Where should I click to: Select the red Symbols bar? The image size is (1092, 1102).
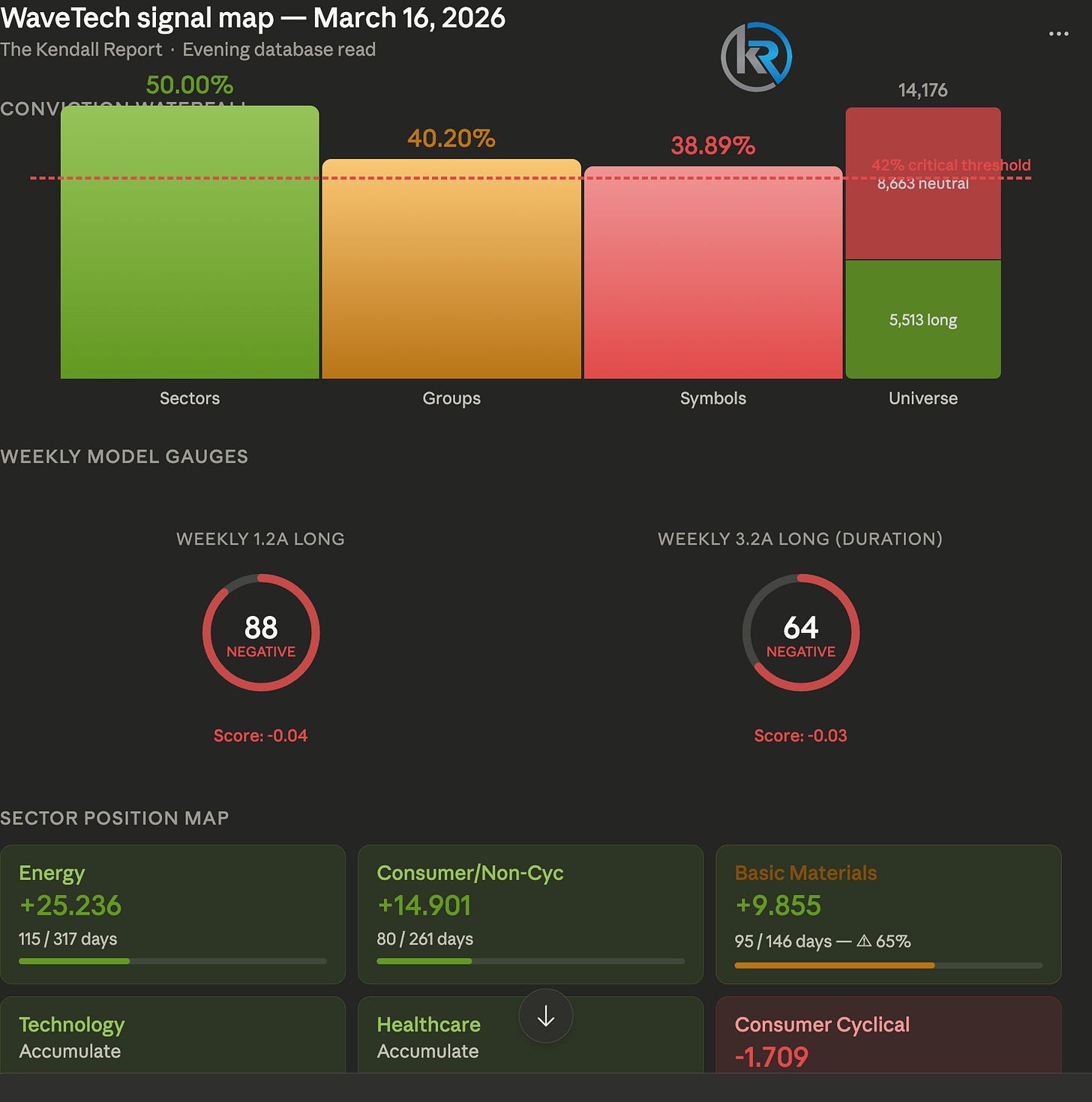[x=713, y=272]
